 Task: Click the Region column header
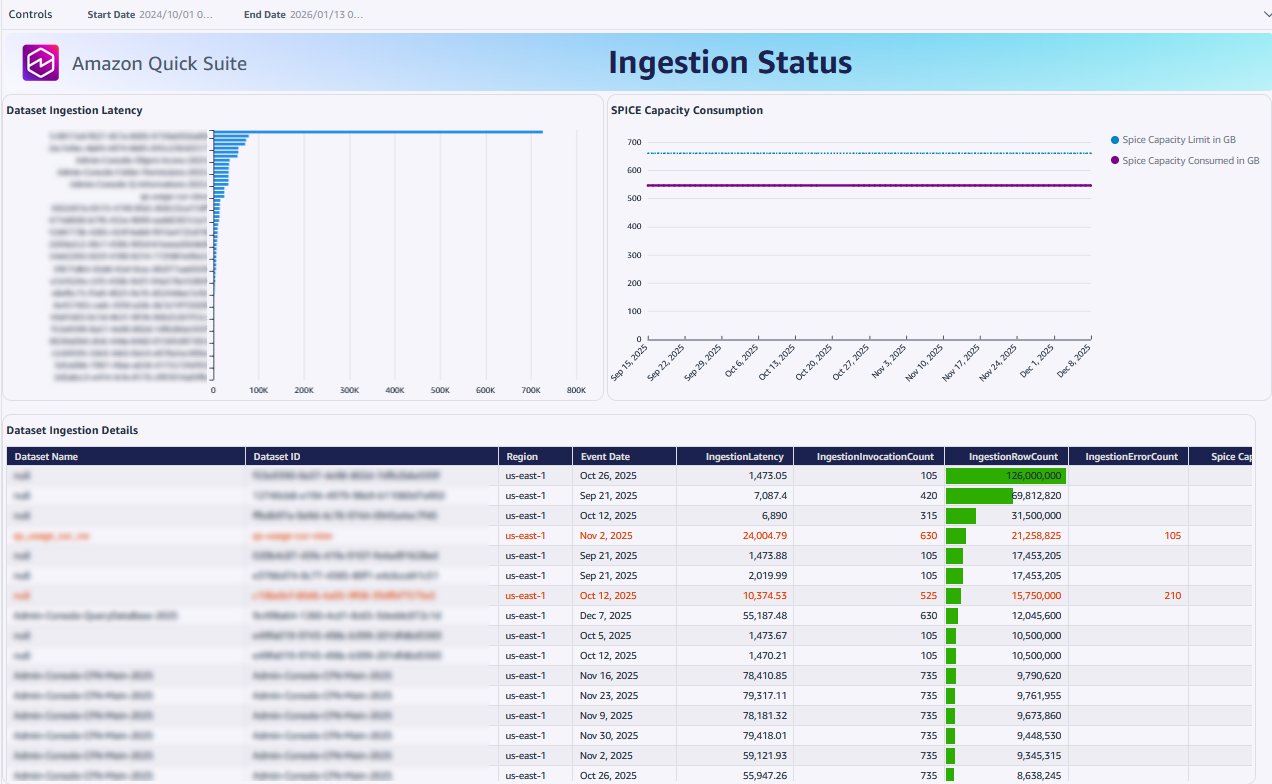coord(522,456)
